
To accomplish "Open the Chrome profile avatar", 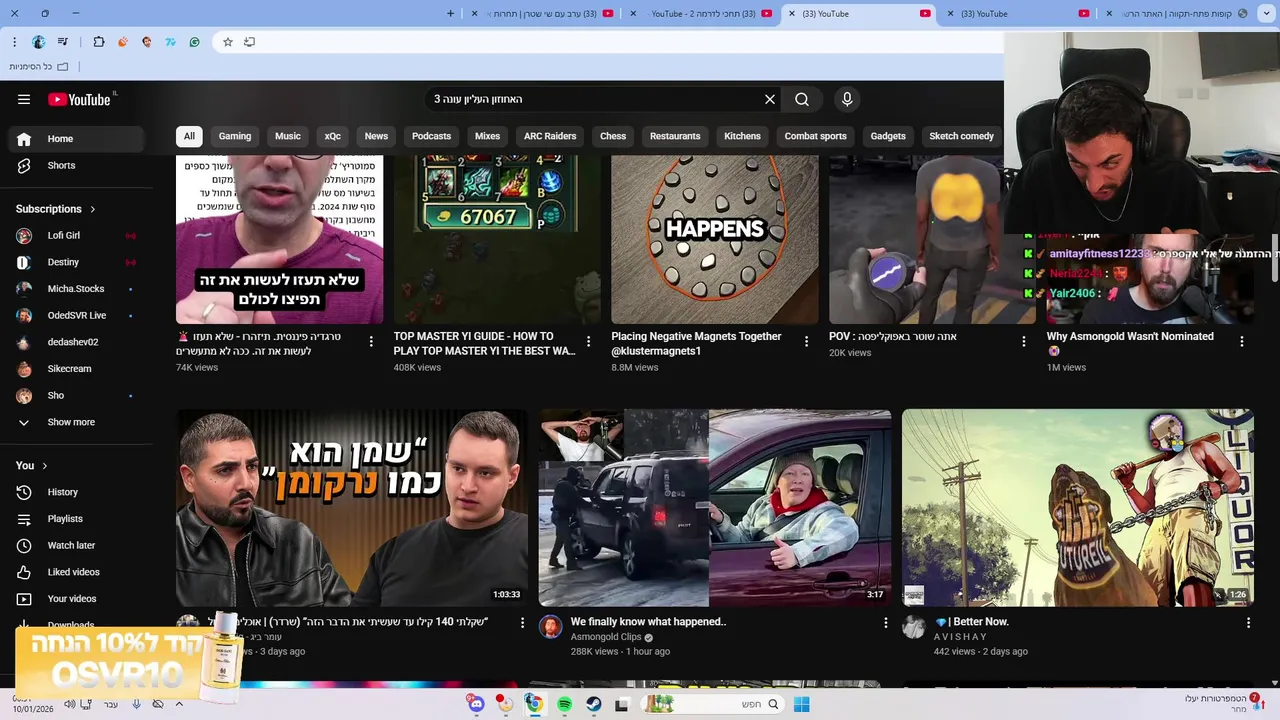I will 38,42.
